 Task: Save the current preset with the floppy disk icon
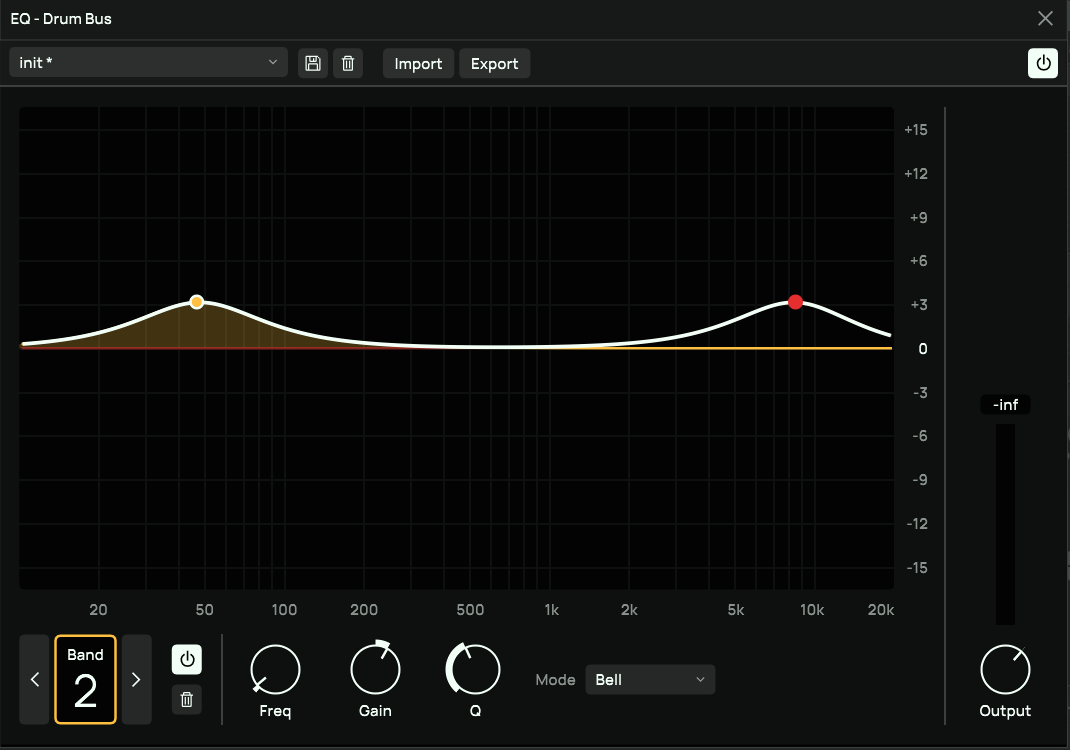[313, 64]
